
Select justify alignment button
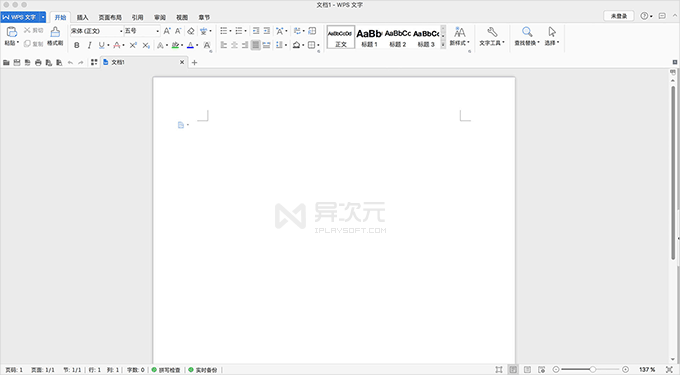click(256, 45)
